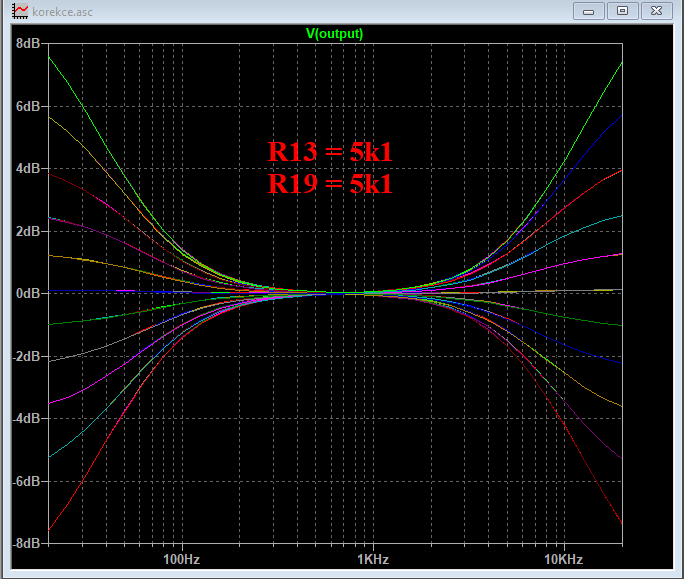Click the R19 = 5k1 annotation
The image size is (684, 579).
click(x=330, y=183)
